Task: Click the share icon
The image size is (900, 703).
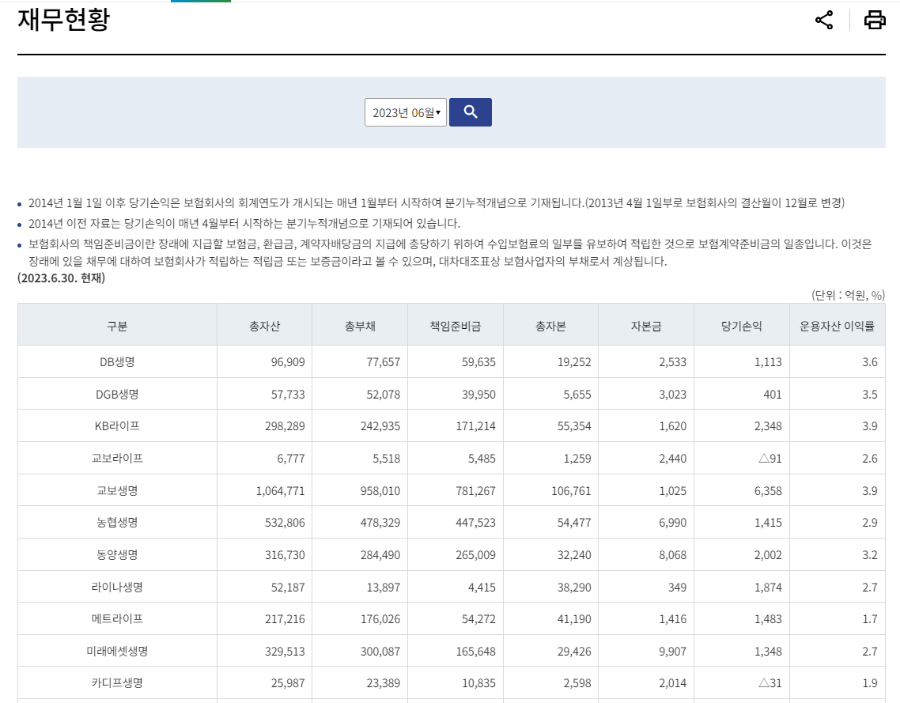Action: 824,20
